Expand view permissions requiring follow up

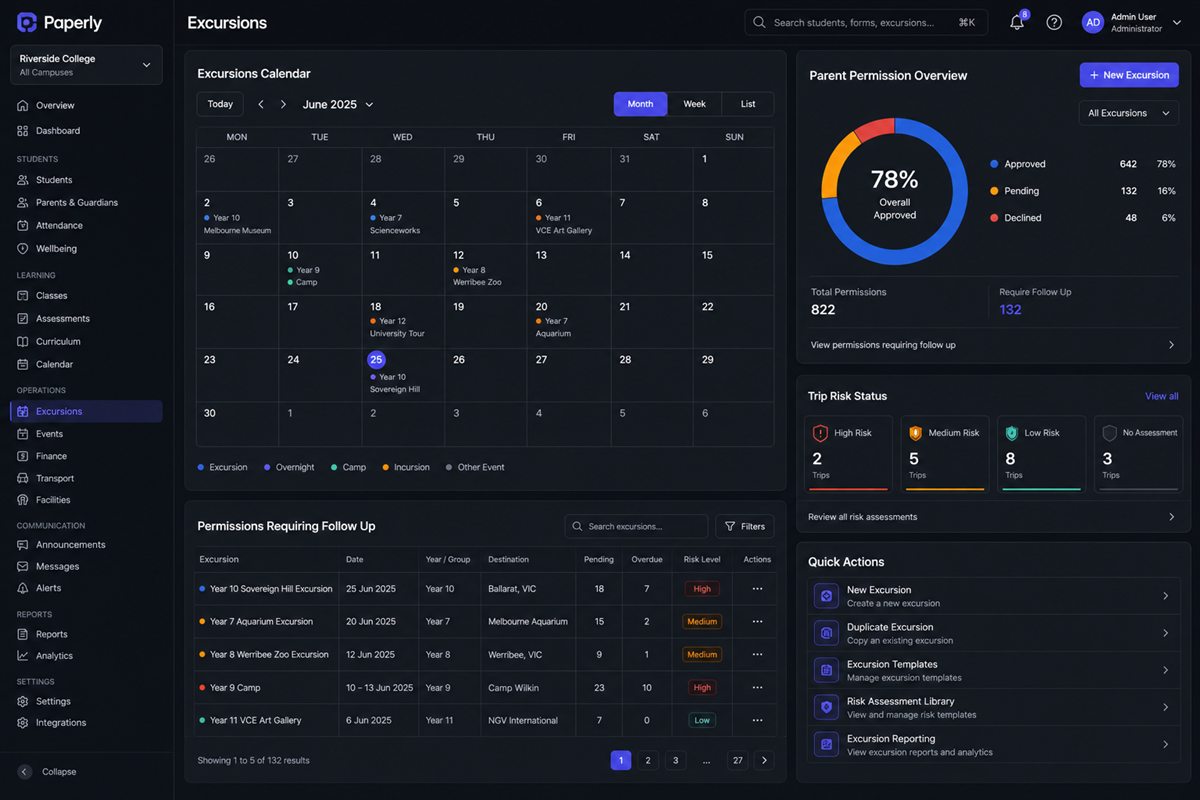coord(992,345)
